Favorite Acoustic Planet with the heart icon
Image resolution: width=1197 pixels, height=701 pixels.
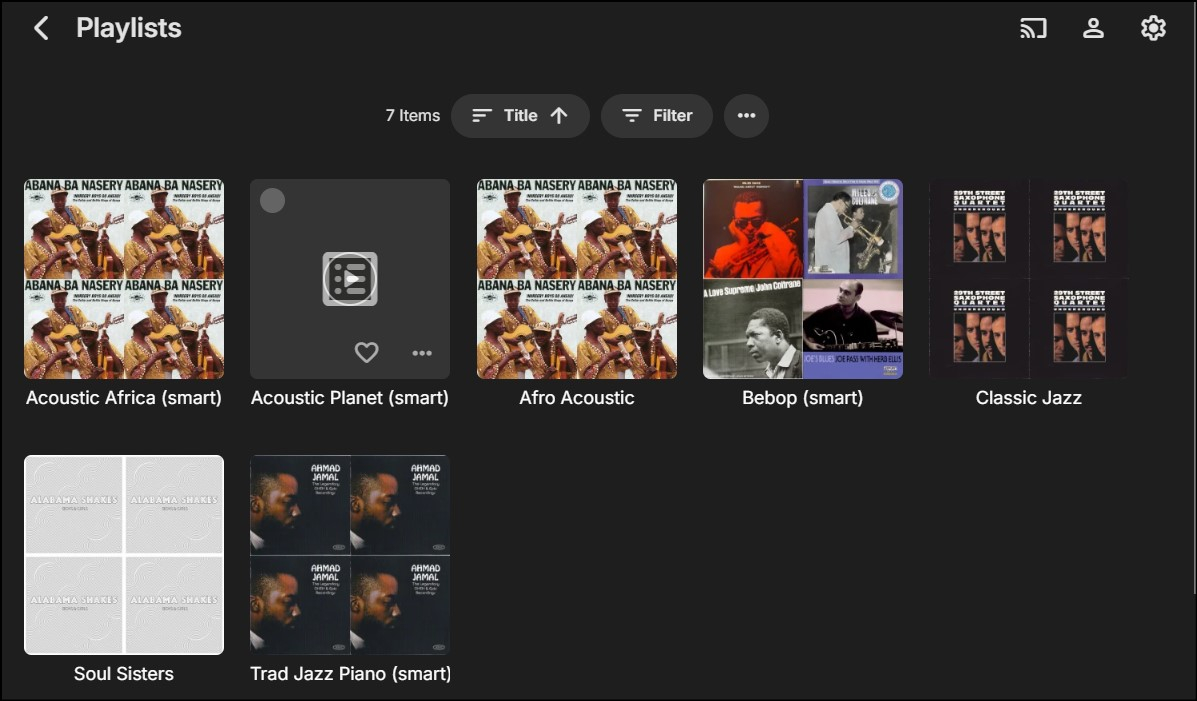tap(367, 352)
